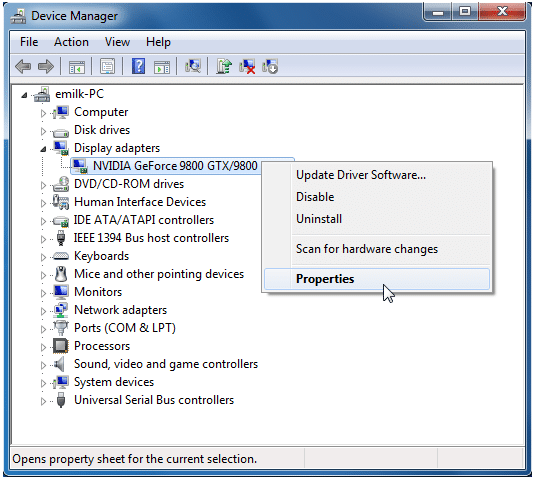Image resolution: width=535 pixels, height=483 pixels.
Task: Close the Device Manager window
Action: pyautogui.click(x=502, y=12)
